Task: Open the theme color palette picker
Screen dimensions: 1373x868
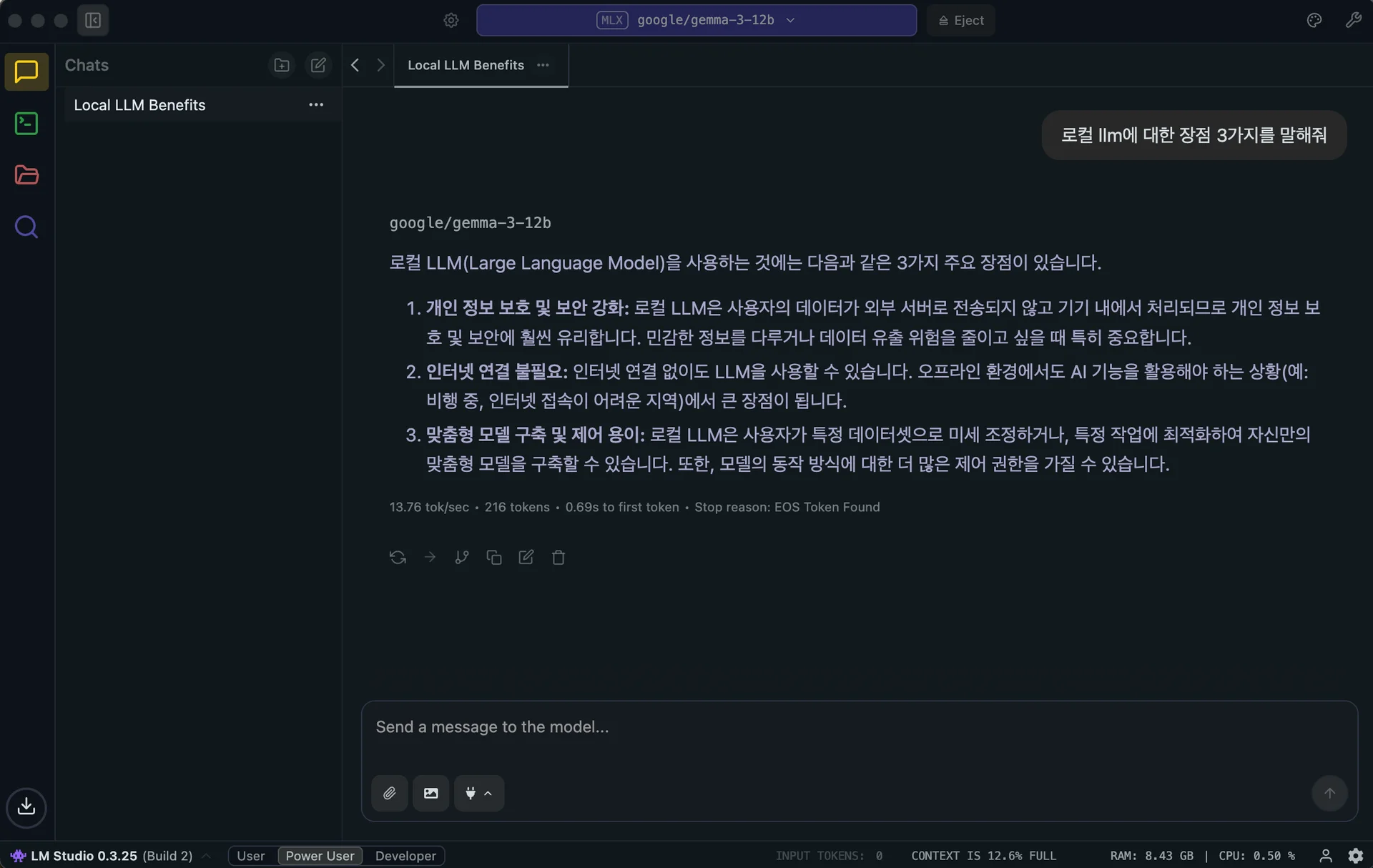Action: (x=1314, y=20)
